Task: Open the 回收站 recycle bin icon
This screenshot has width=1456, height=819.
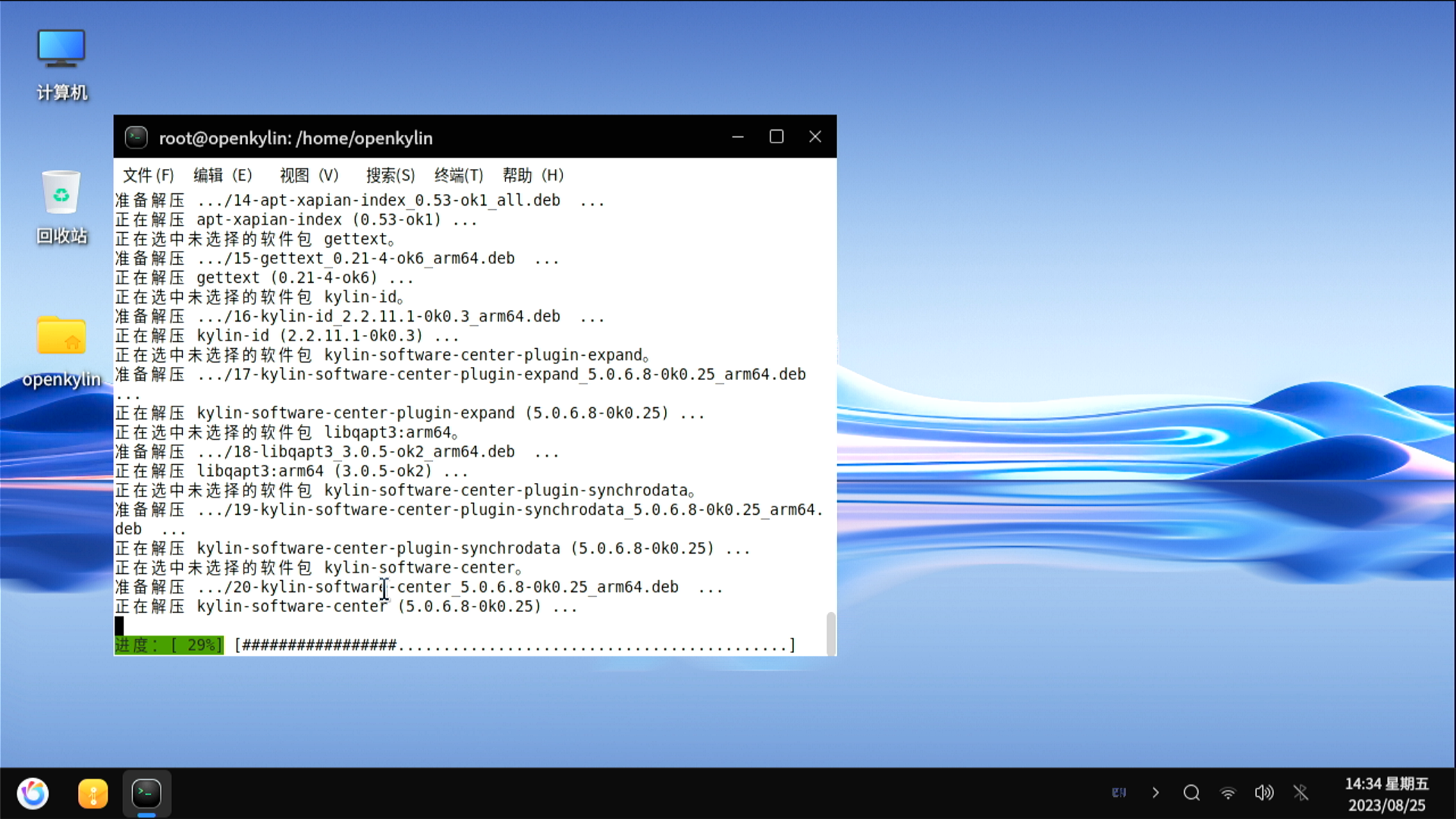Action: 61,207
